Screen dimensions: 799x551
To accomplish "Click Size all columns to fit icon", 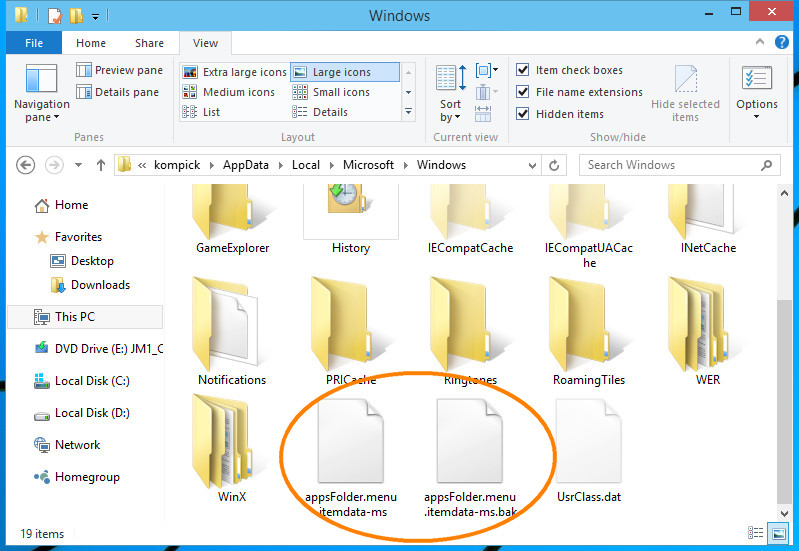I will pos(483,113).
